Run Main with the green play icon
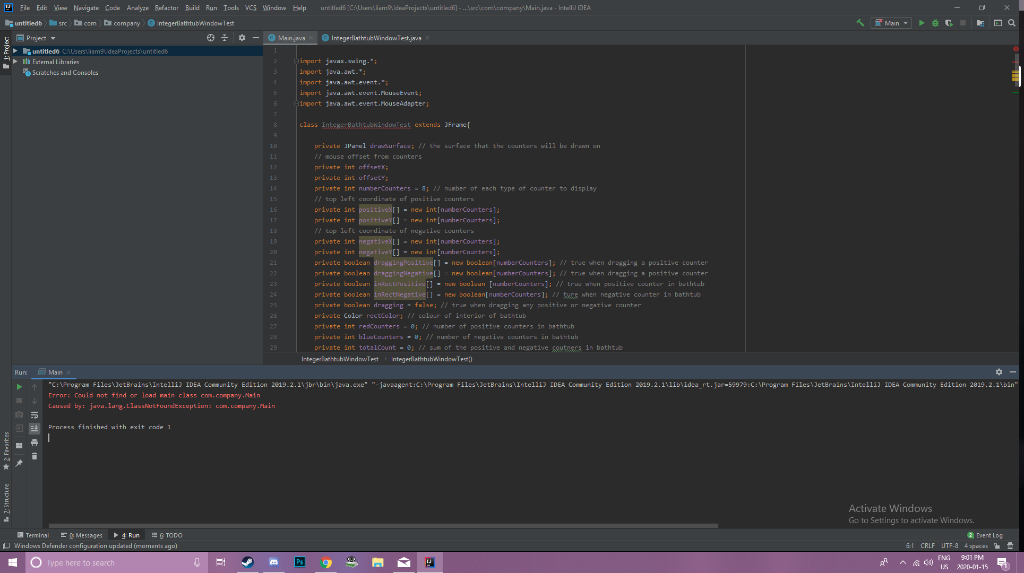The image size is (1024, 573). (921, 23)
